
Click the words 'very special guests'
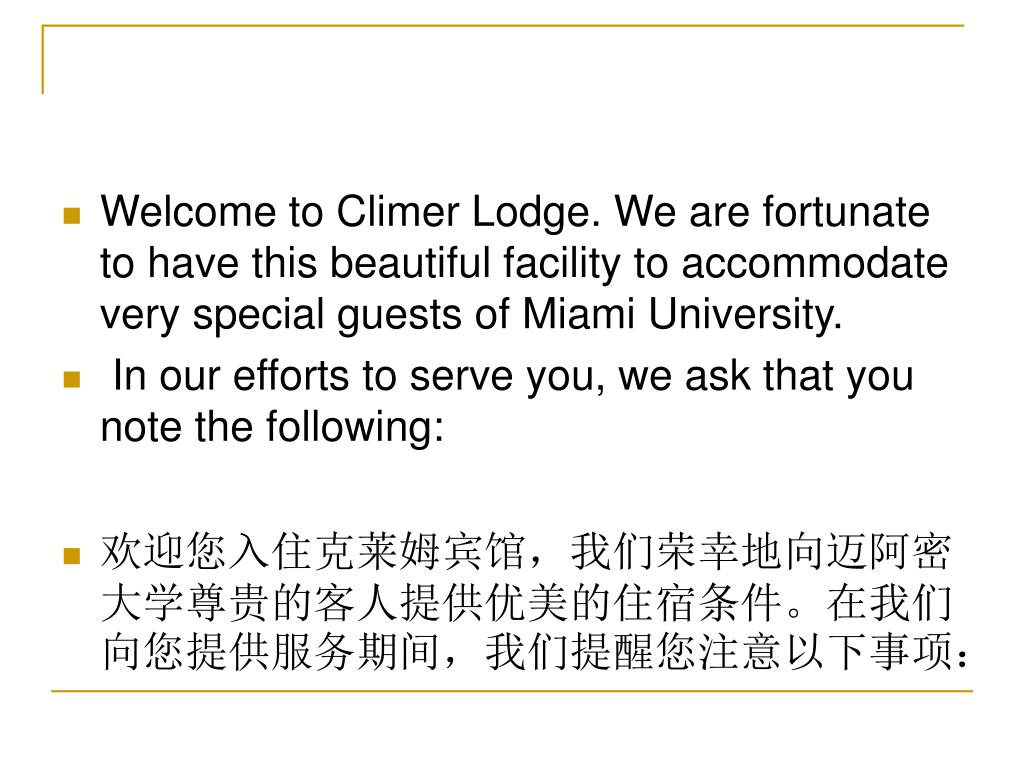tap(282, 316)
